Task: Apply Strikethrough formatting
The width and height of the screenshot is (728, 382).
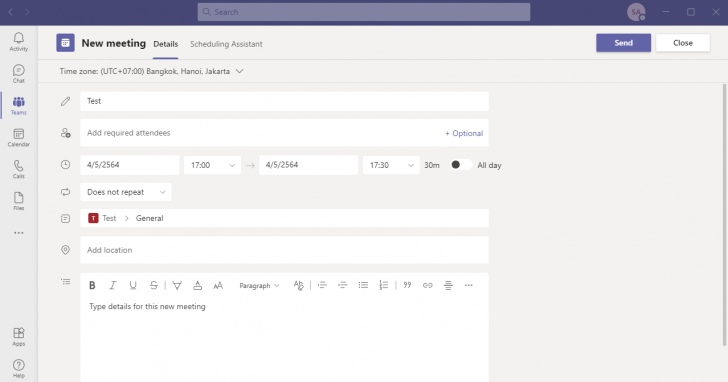Action: (x=153, y=285)
